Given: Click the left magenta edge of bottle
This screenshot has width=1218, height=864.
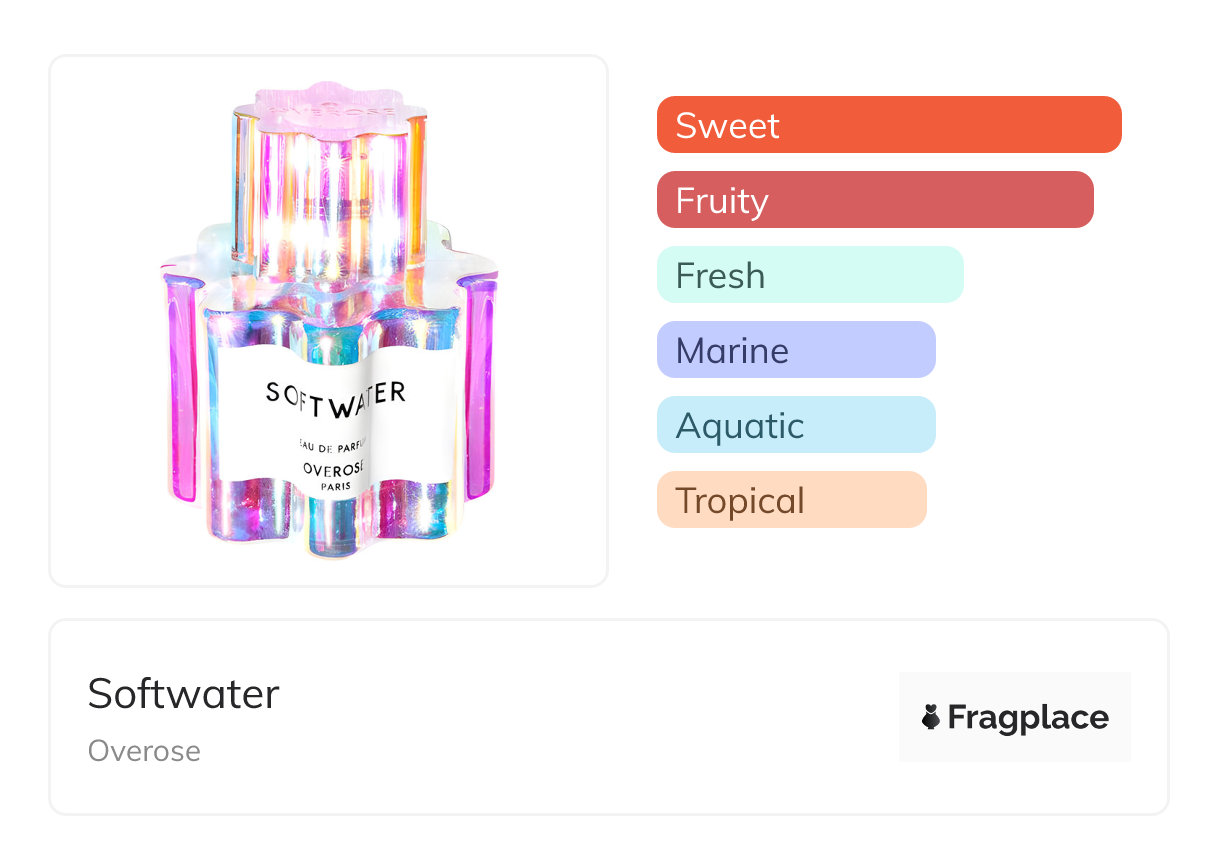Looking at the screenshot, I should [181, 390].
